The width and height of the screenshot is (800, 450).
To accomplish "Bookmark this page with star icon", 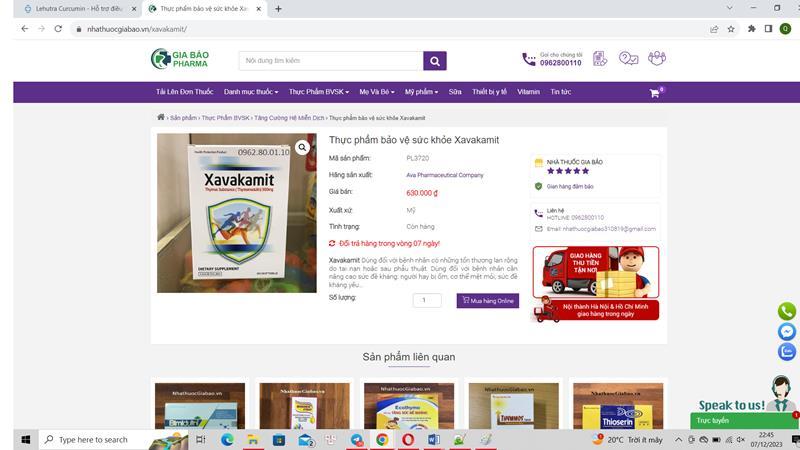I will click(x=732, y=29).
